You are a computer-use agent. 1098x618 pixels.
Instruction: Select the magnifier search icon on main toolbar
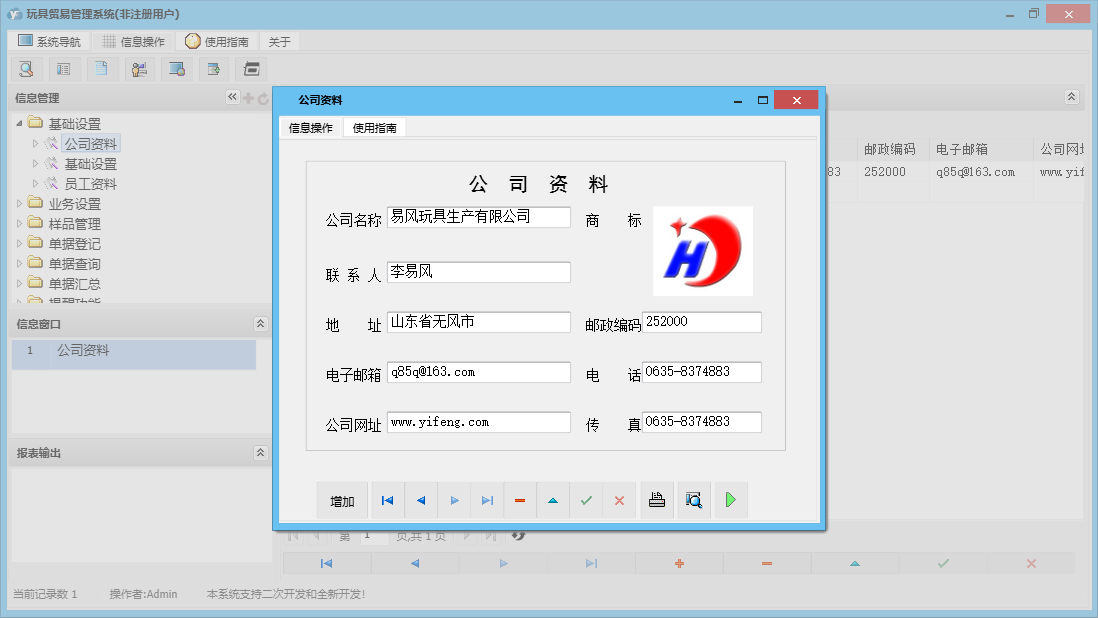point(26,69)
